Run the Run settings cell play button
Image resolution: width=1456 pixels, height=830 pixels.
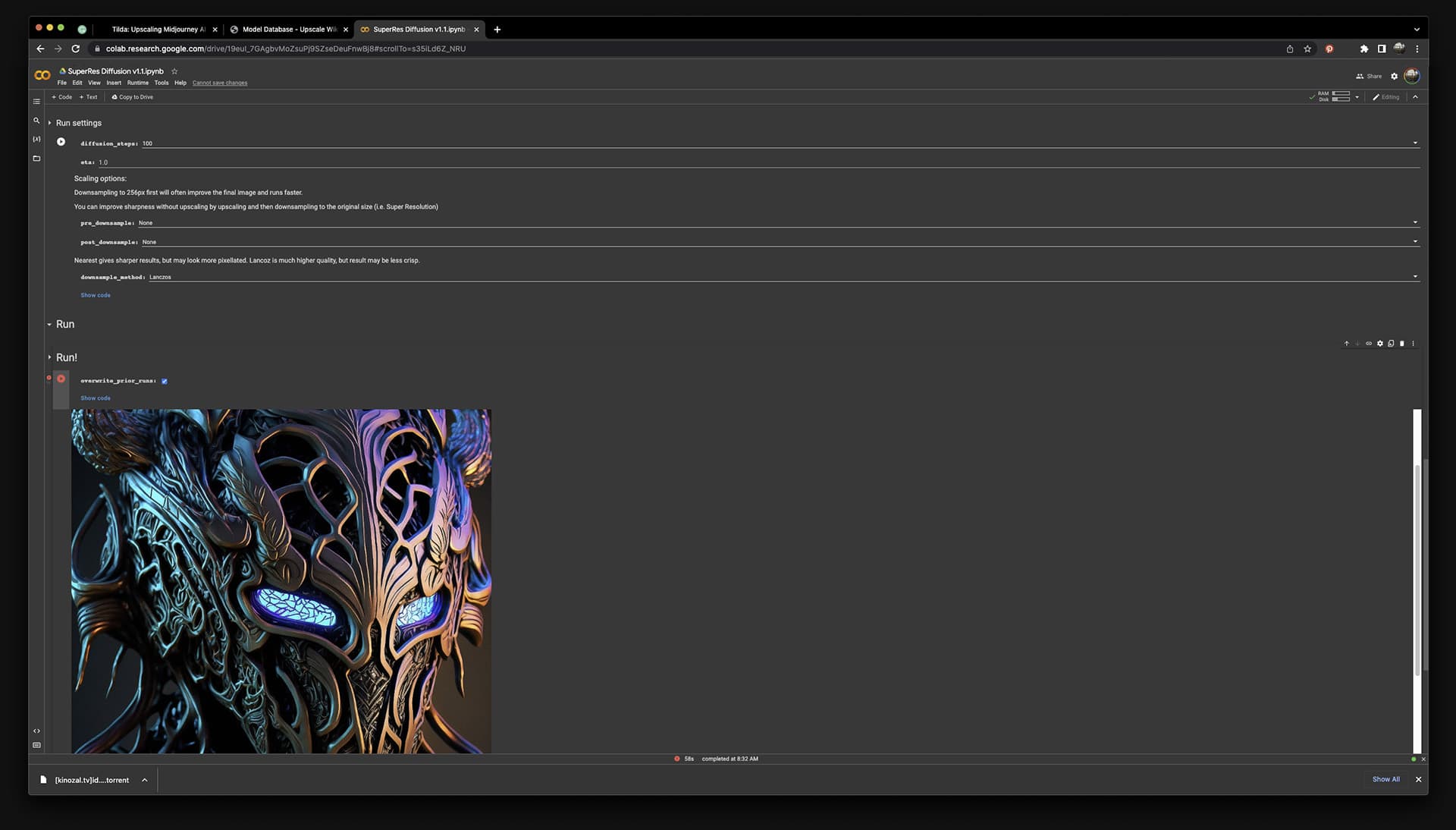coord(61,142)
